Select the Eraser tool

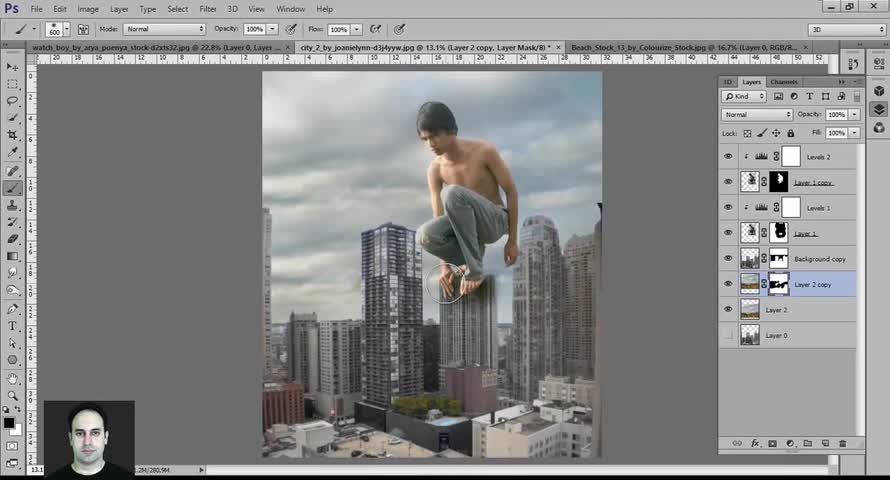[12, 239]
